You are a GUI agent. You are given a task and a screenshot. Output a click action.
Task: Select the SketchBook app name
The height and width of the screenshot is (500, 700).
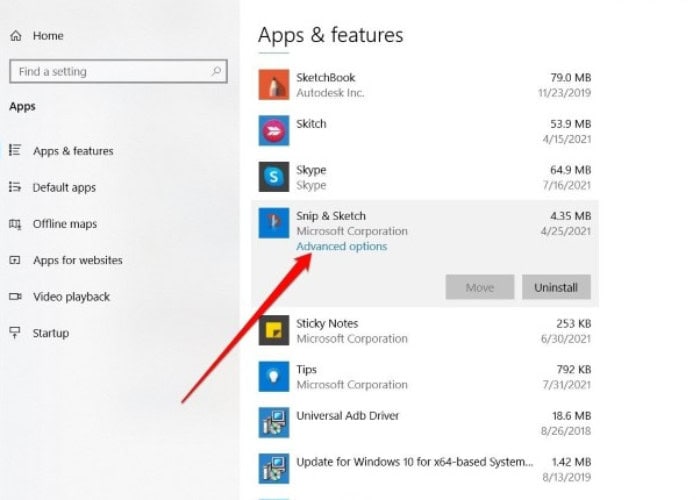click(325, 77)
